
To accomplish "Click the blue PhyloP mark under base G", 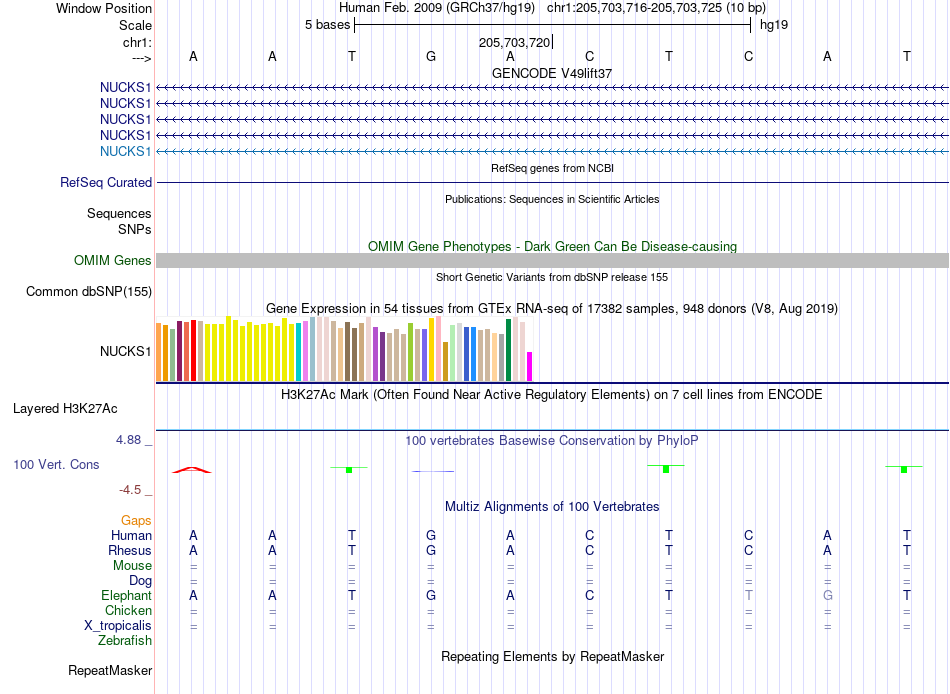I will click(x=433, y=471).
